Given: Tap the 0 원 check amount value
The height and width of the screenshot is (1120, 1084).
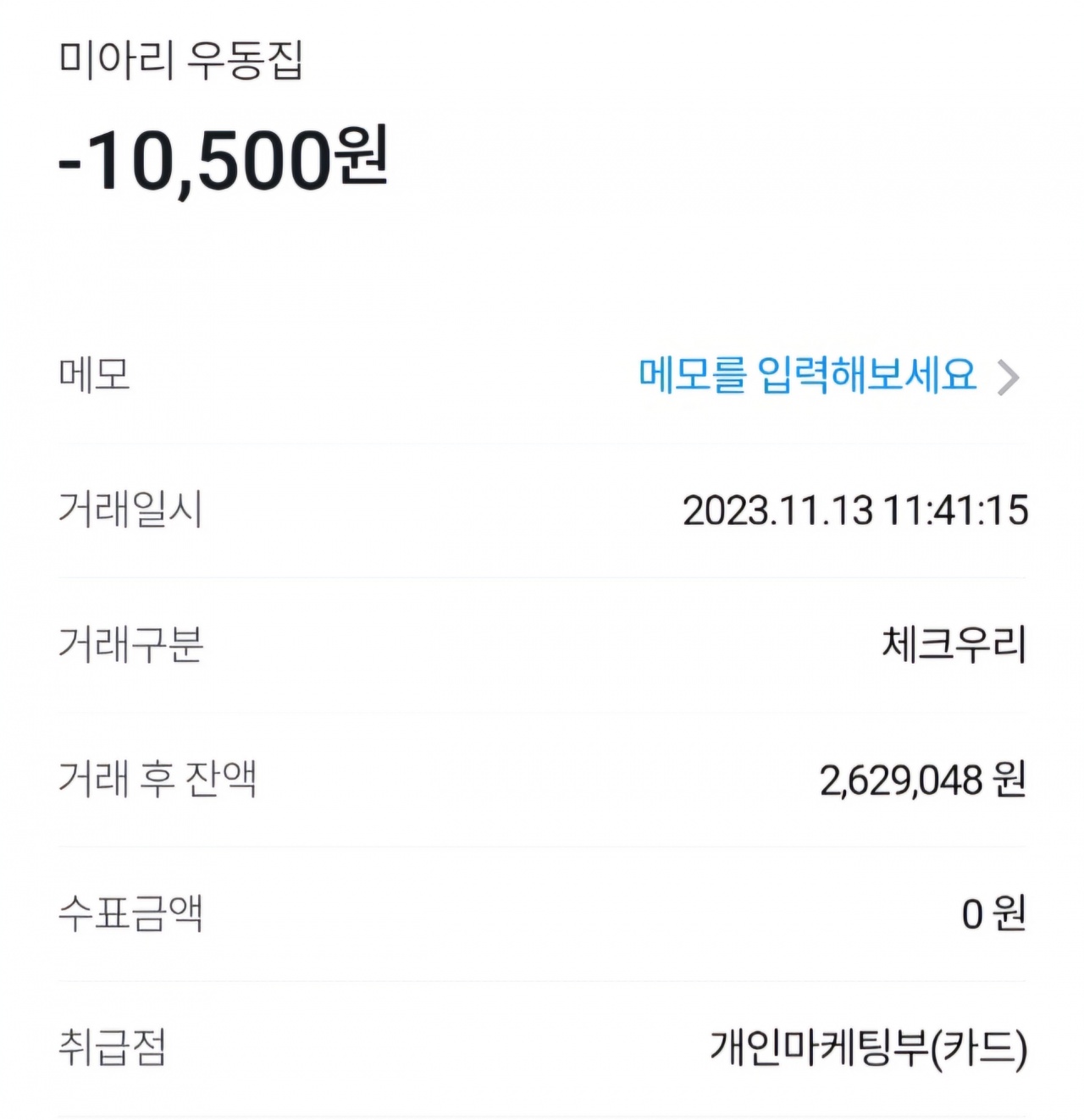Looking at the screenshot, I should pyautogui.click(x=993, y=914).
